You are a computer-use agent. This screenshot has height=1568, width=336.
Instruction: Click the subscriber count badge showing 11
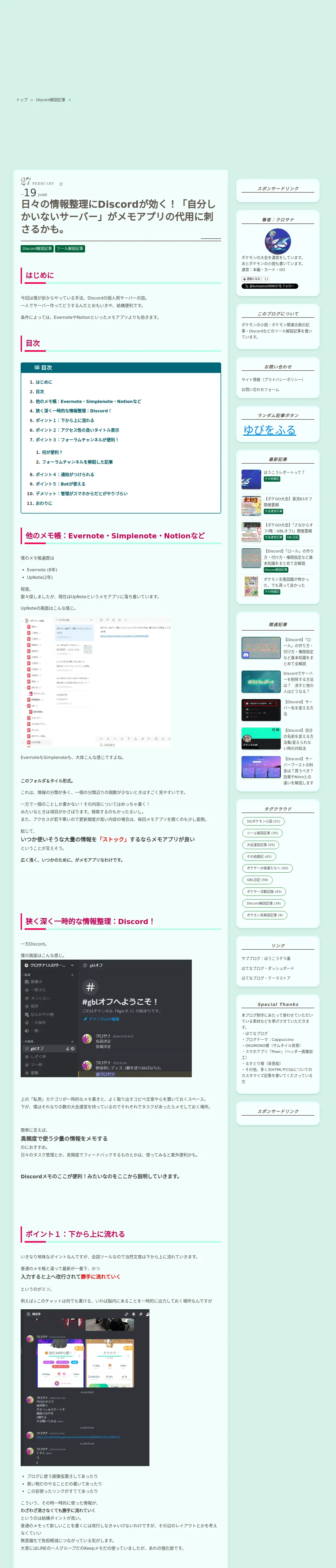click(266, 279)
